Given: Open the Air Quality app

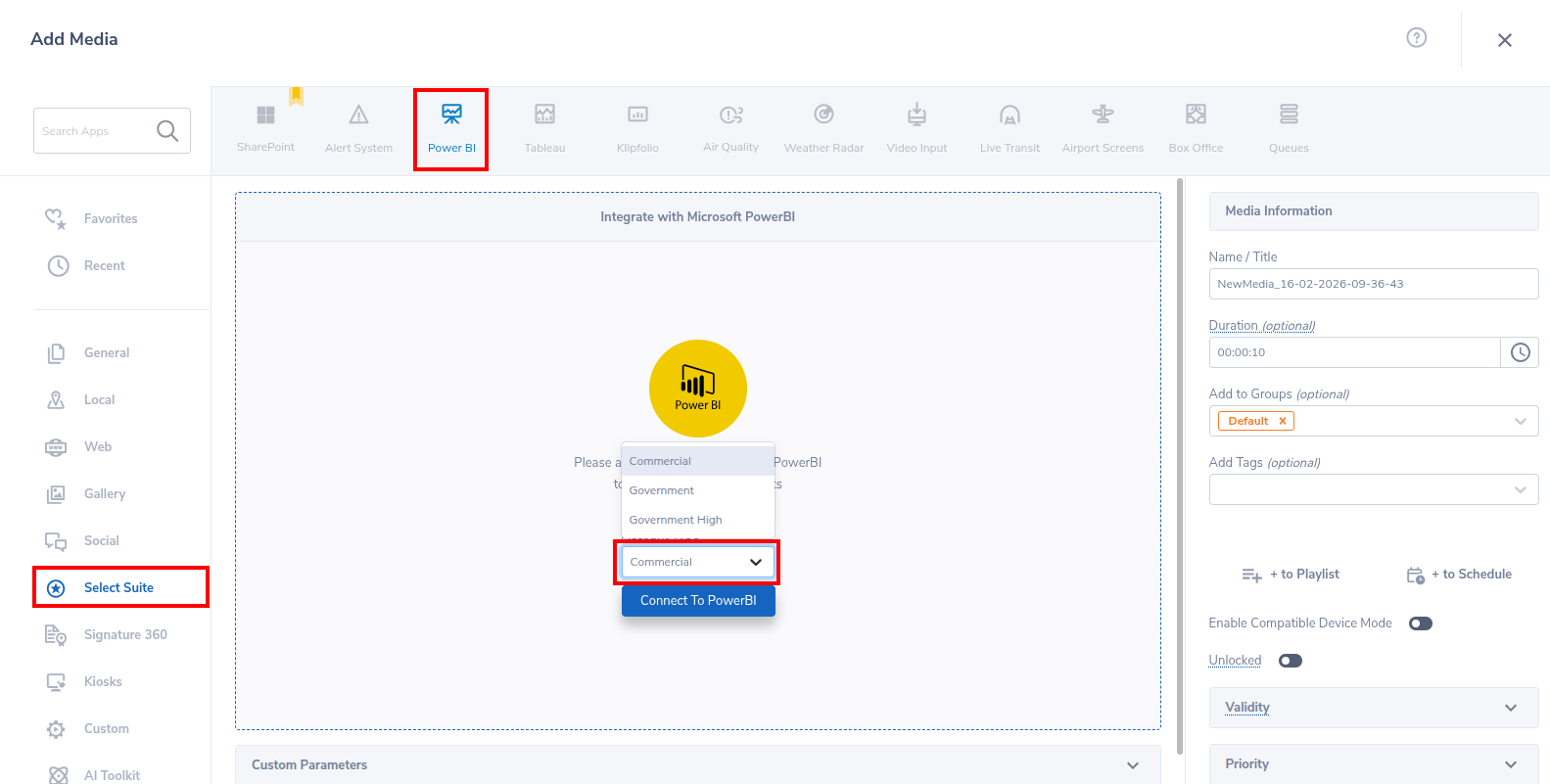Looking at the screenshot, I should click(x=730, y=128).
